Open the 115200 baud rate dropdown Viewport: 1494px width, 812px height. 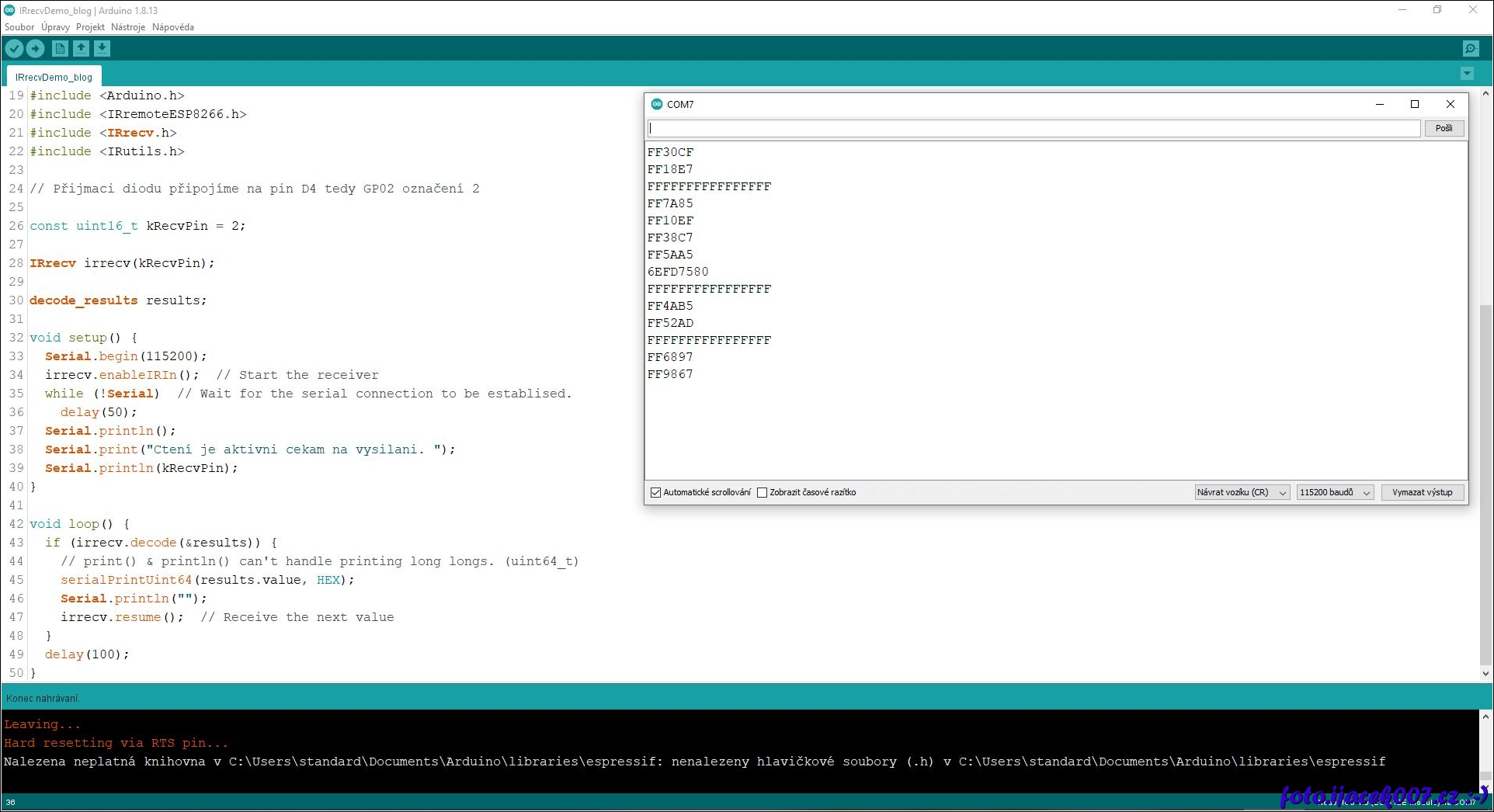click(1335, 492)
